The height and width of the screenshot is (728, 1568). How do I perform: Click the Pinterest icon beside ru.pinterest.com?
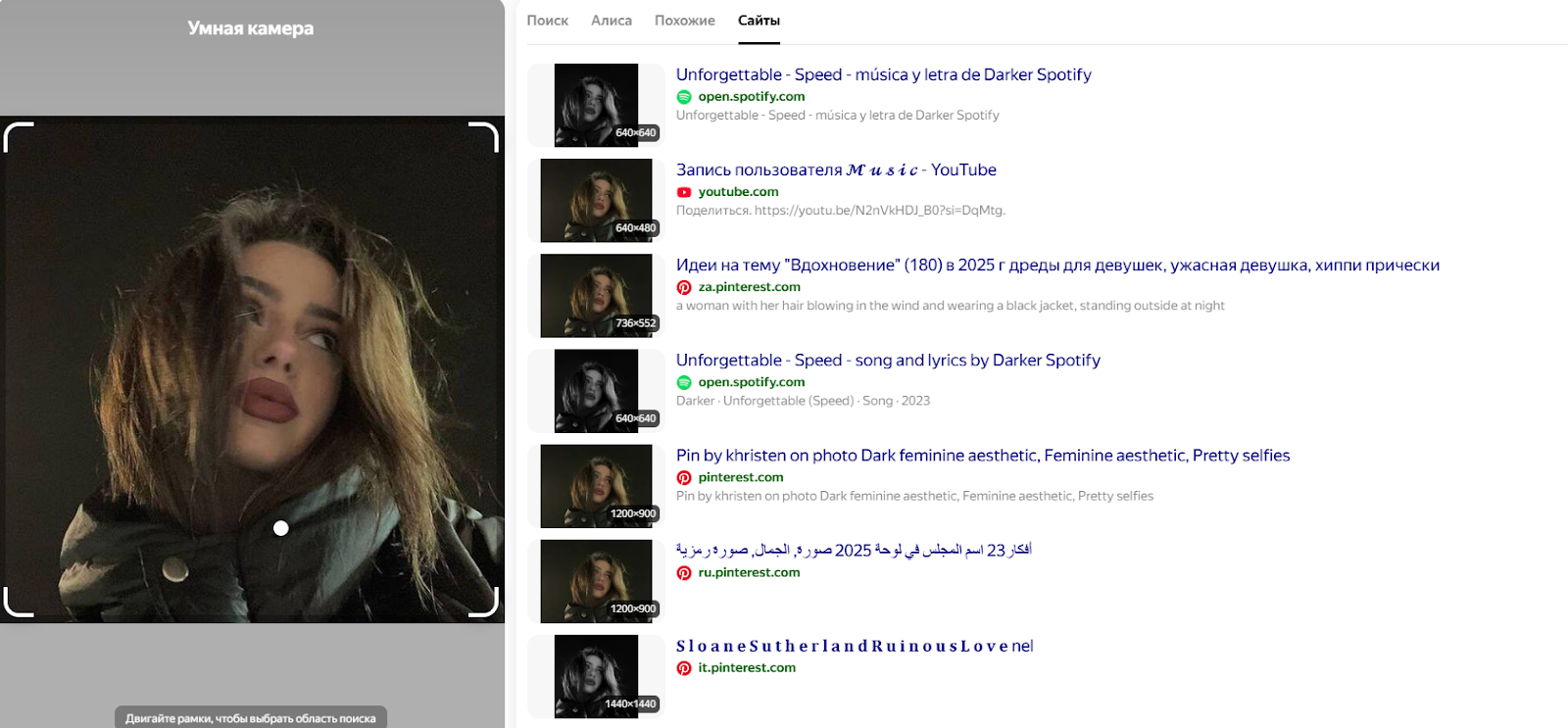684,573
